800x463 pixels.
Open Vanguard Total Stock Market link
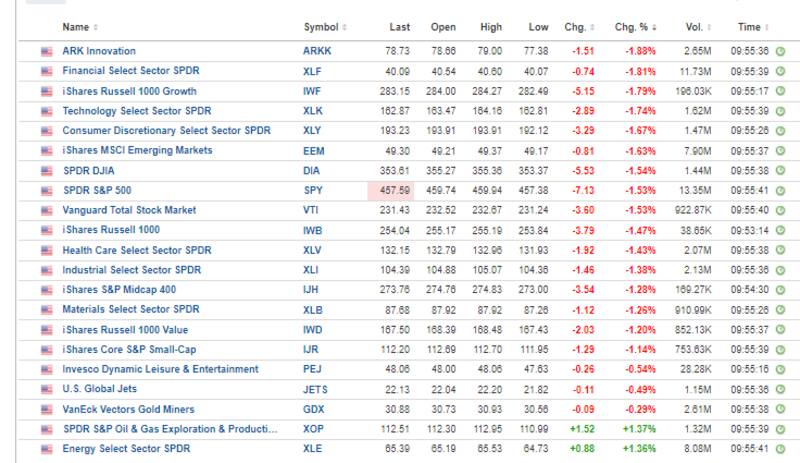pos(129,210)
